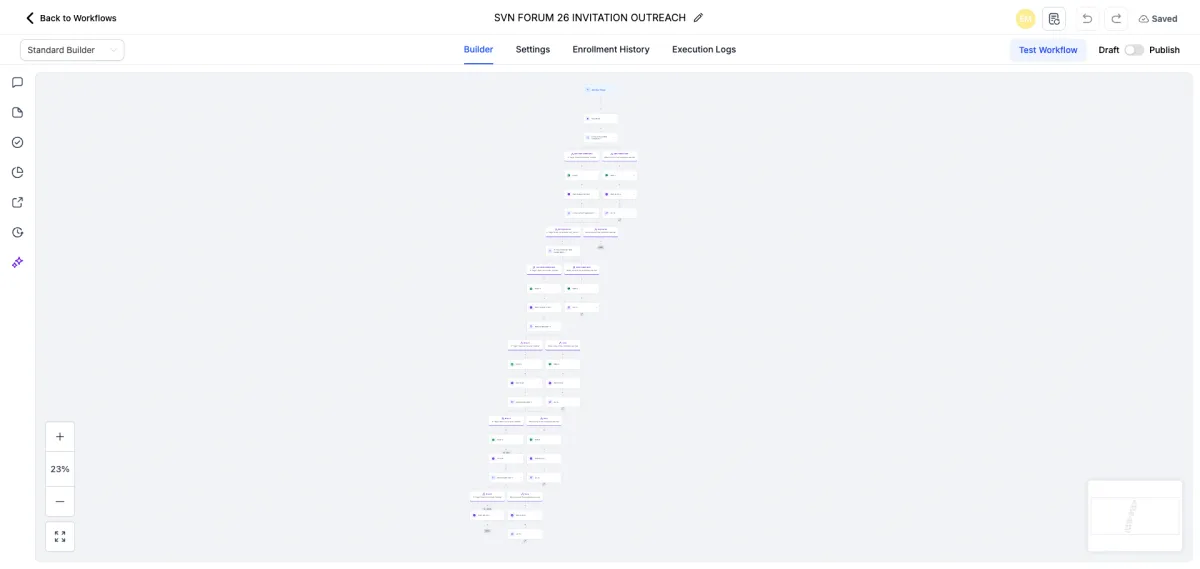This screenshot has height=569, width=1200.
Task: Click the circled checkmark sidebar icon
Action: (x=17, y=142)
